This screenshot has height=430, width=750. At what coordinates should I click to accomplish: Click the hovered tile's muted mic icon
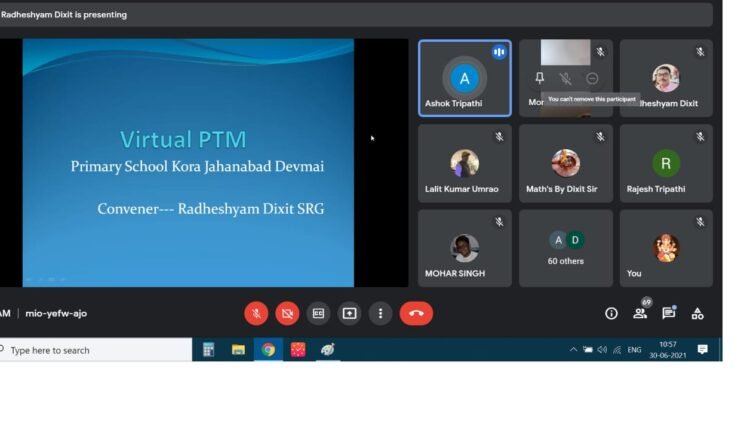(x=566, y=78)
